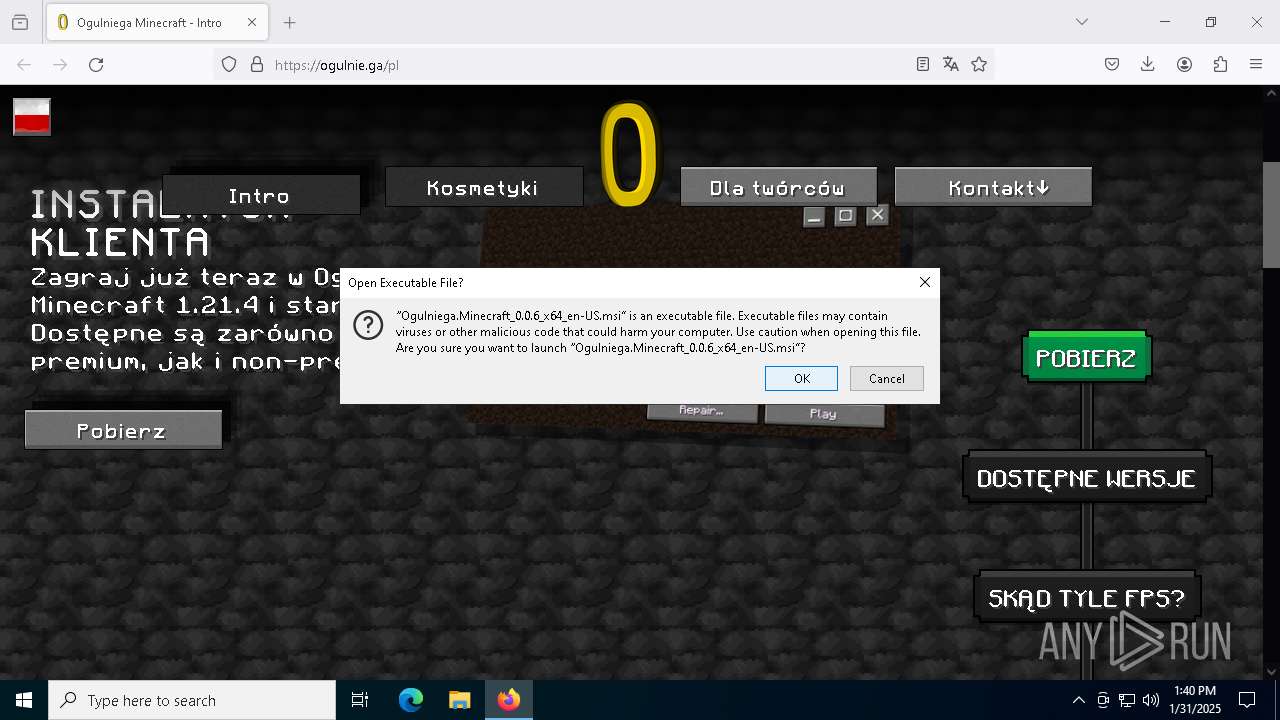Click the site security padlock icon
The height and width of the screenshot is (720, 1280).
[x=257, y=64]
